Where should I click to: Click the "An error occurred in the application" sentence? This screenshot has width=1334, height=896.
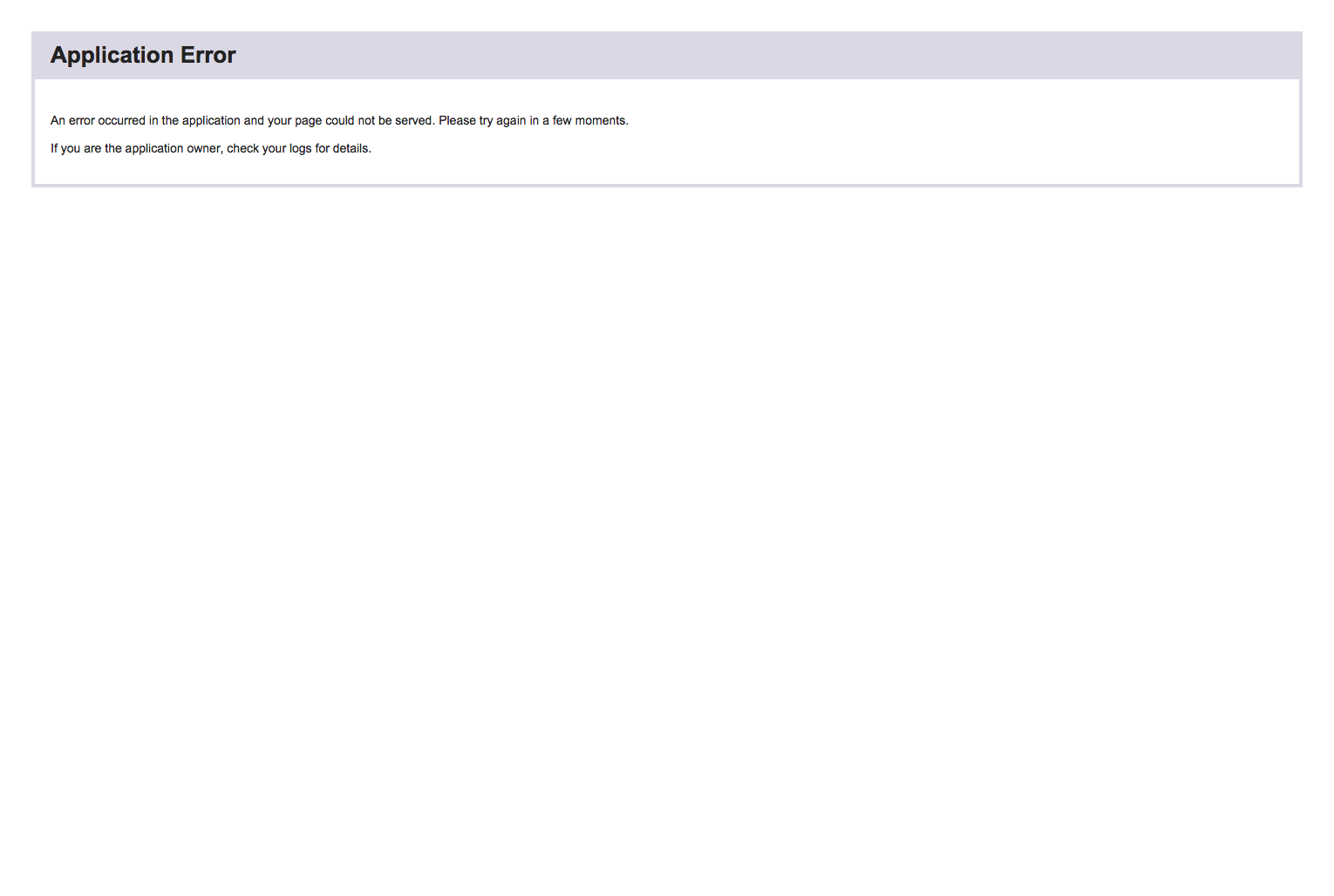pyautogui.click(x=339, y=120)
